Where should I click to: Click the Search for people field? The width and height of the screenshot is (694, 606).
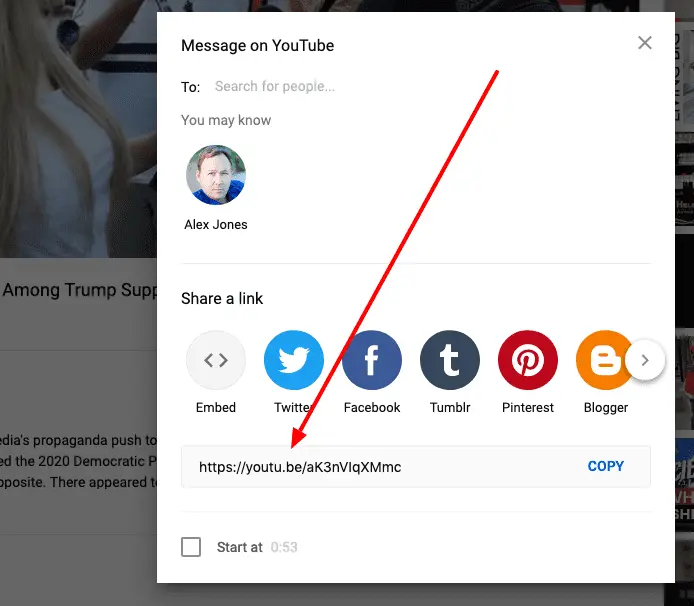274,86
